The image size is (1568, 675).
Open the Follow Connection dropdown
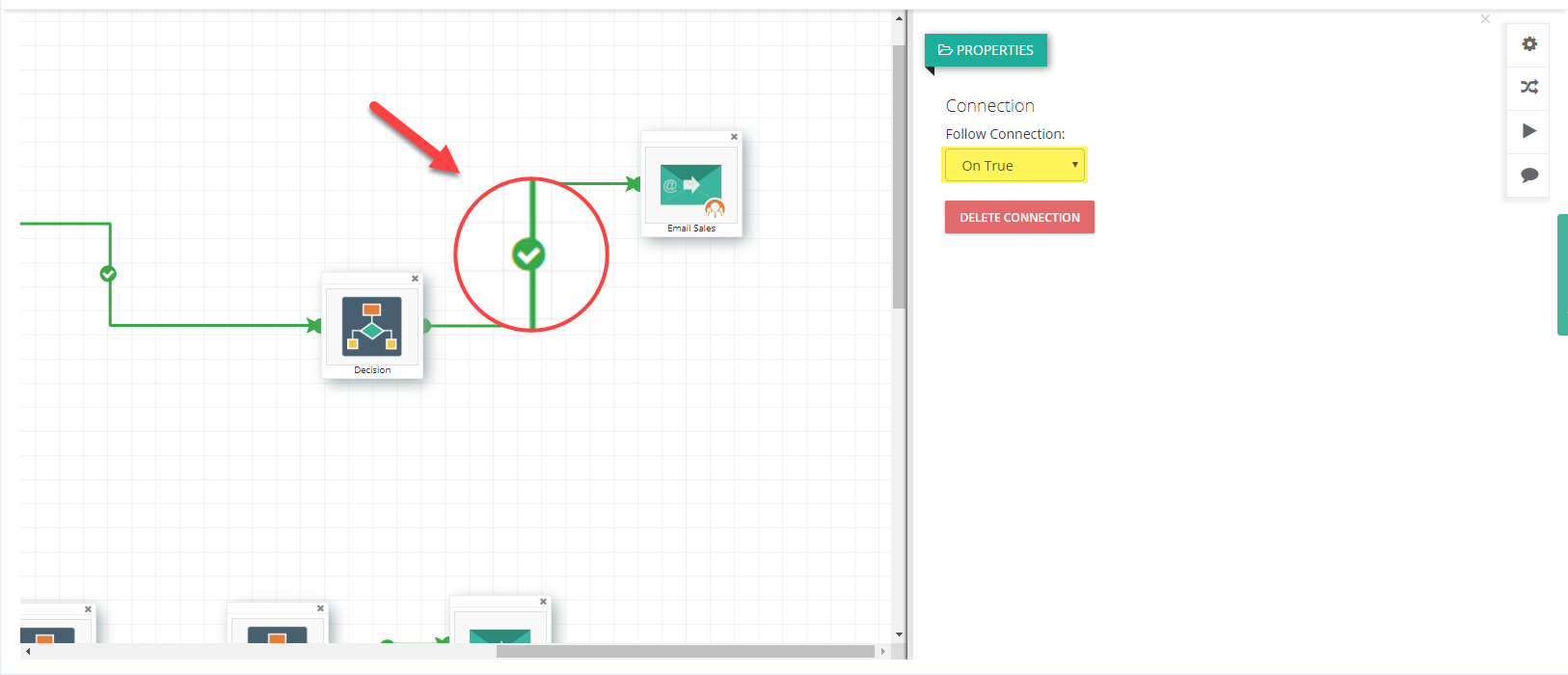[1014, 165]
